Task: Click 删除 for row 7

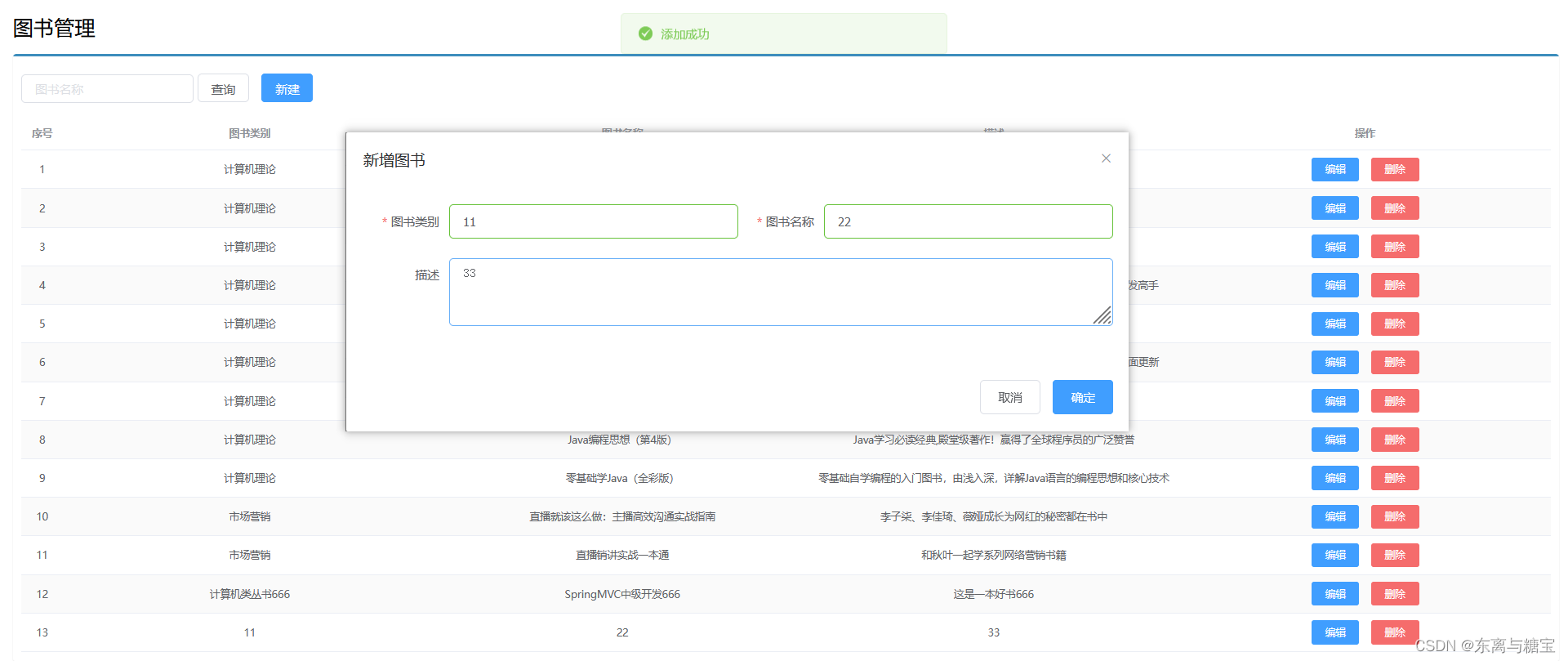Action: pos(1395,401)
